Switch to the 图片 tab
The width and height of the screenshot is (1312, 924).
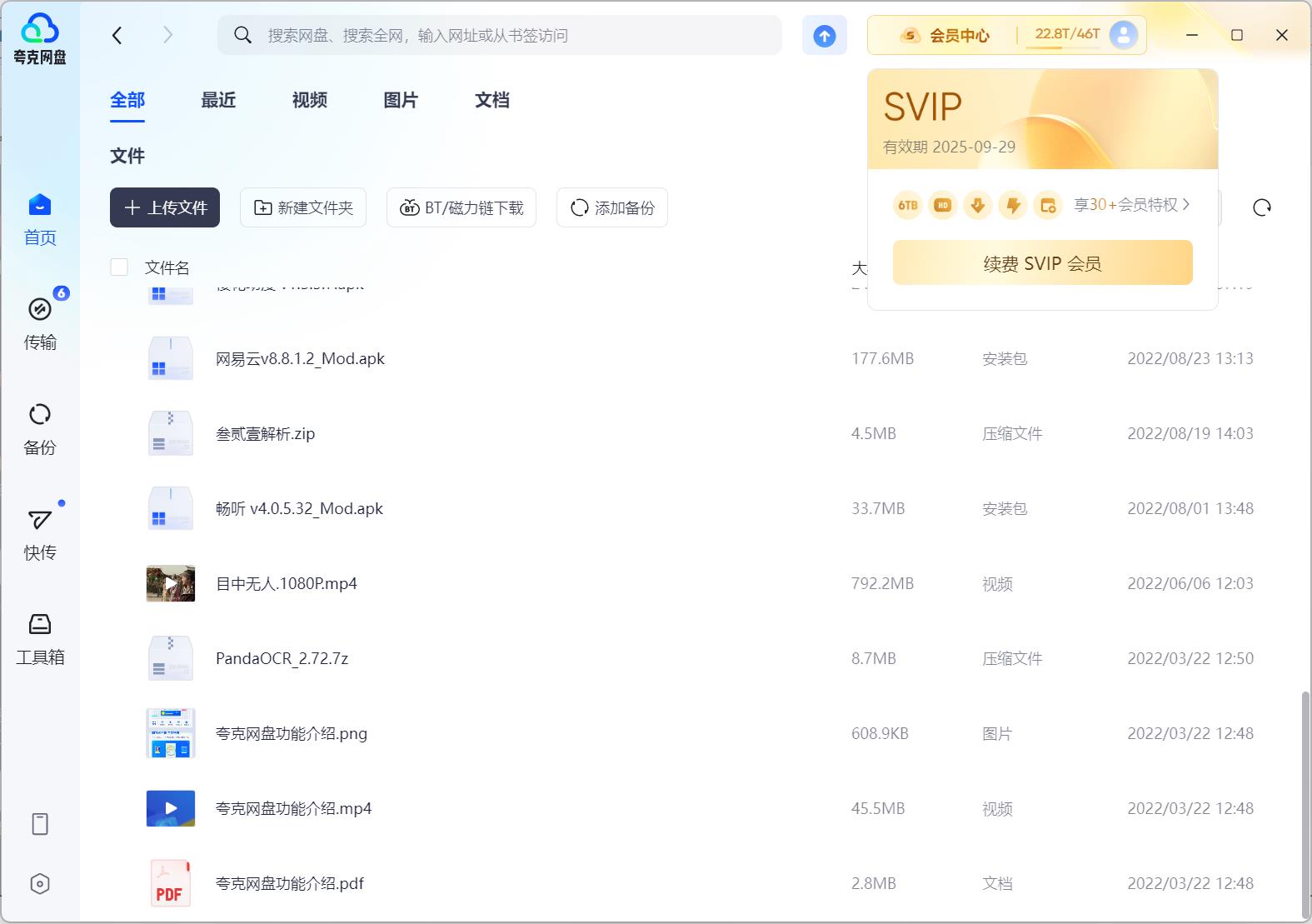tap(401, 100)
